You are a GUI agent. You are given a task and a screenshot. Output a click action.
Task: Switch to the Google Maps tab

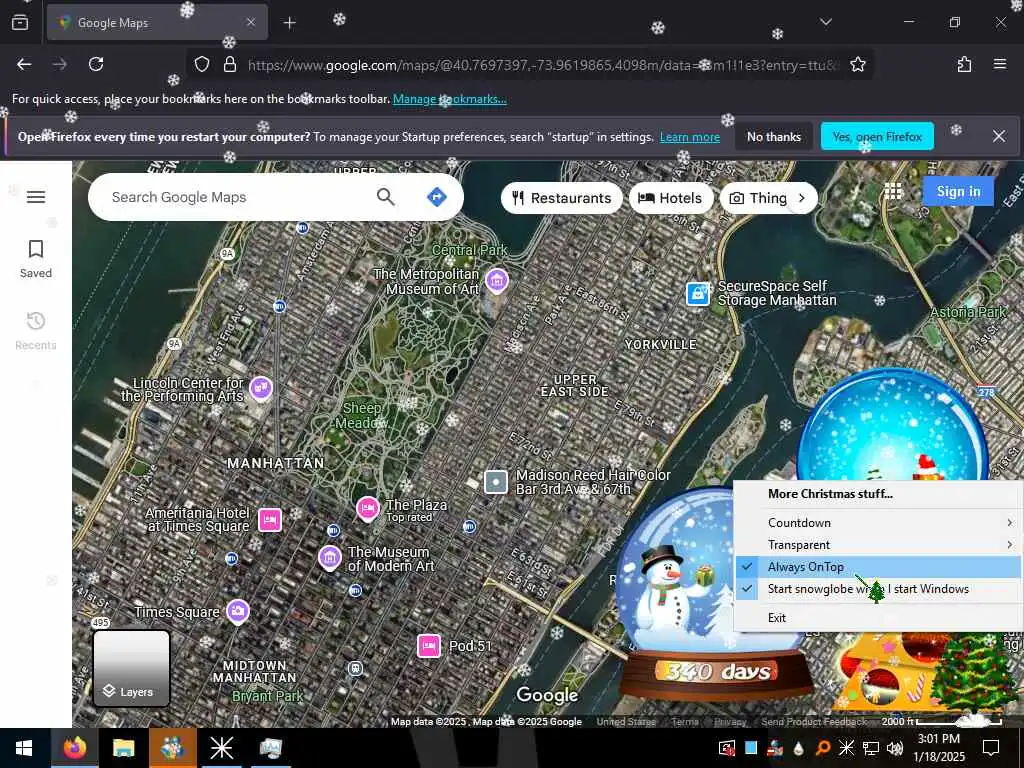[157, 23]
